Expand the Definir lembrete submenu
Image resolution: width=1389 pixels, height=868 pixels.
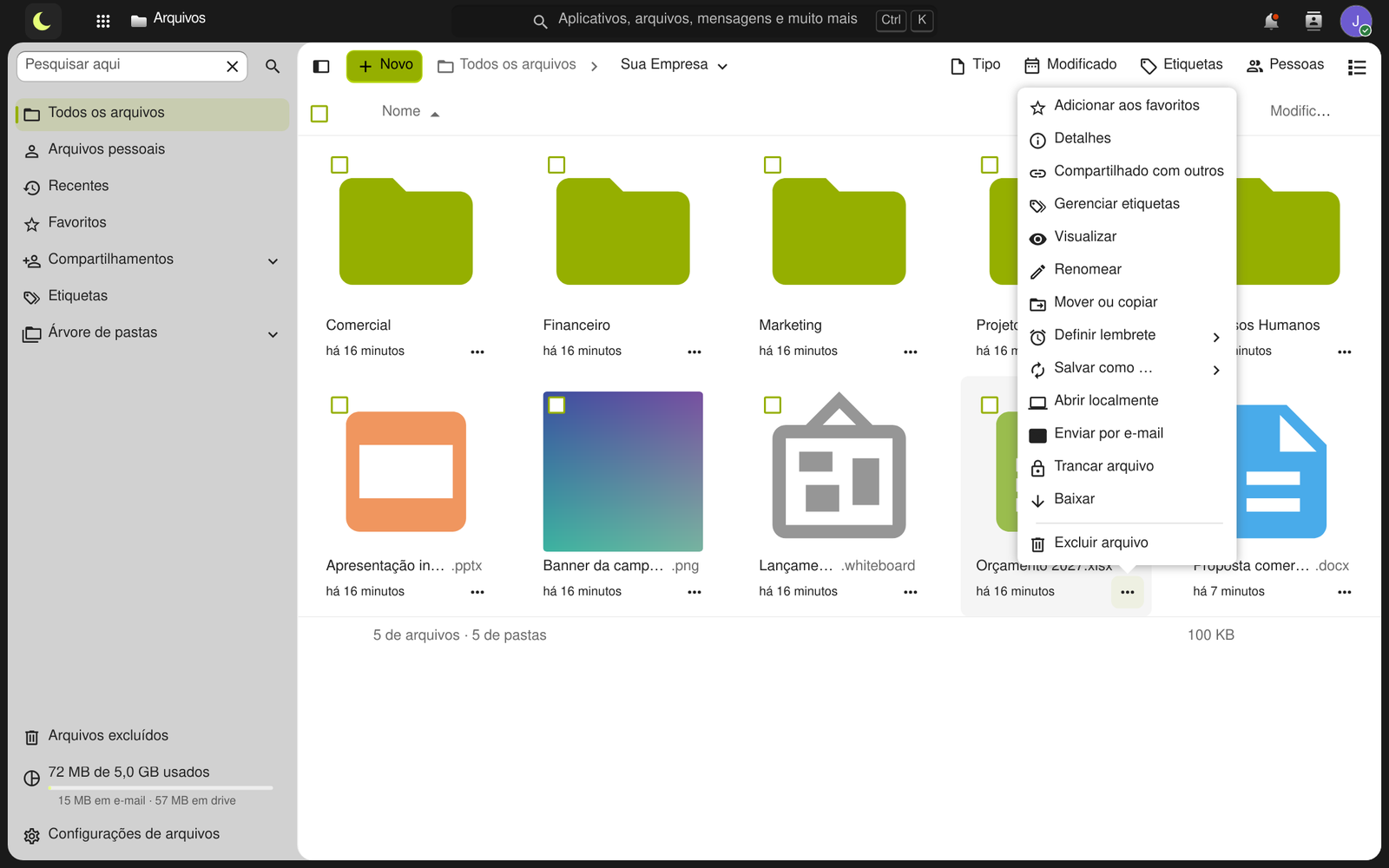(1127, 336)
